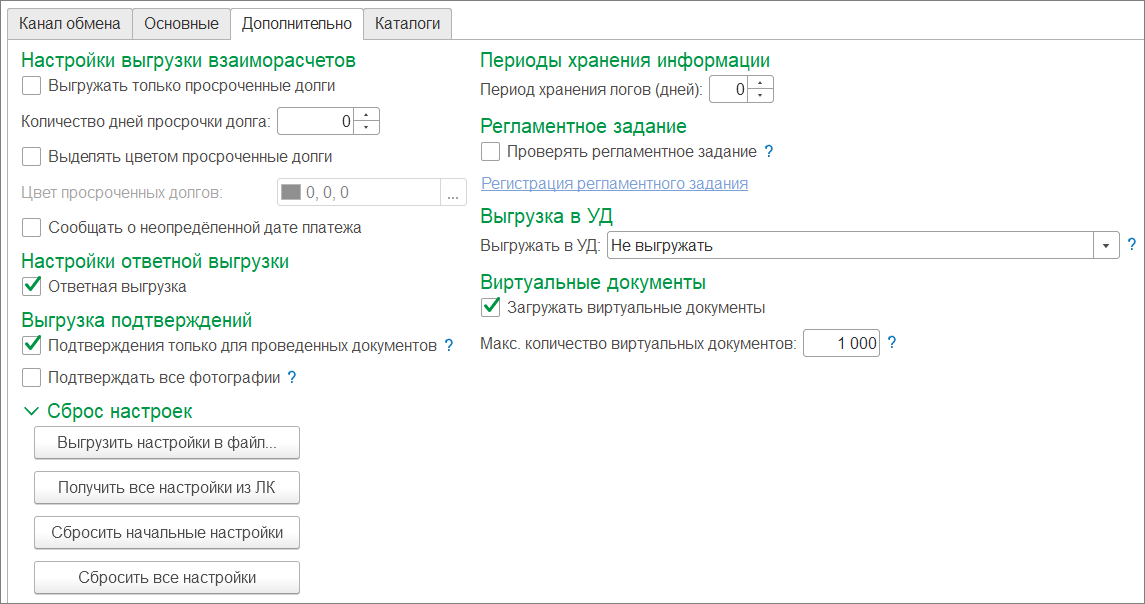Screen dimensions: 1145x604
Task: Click the Настройки выгрузки взаиморасчетов heading
Action: pos(188,60)
